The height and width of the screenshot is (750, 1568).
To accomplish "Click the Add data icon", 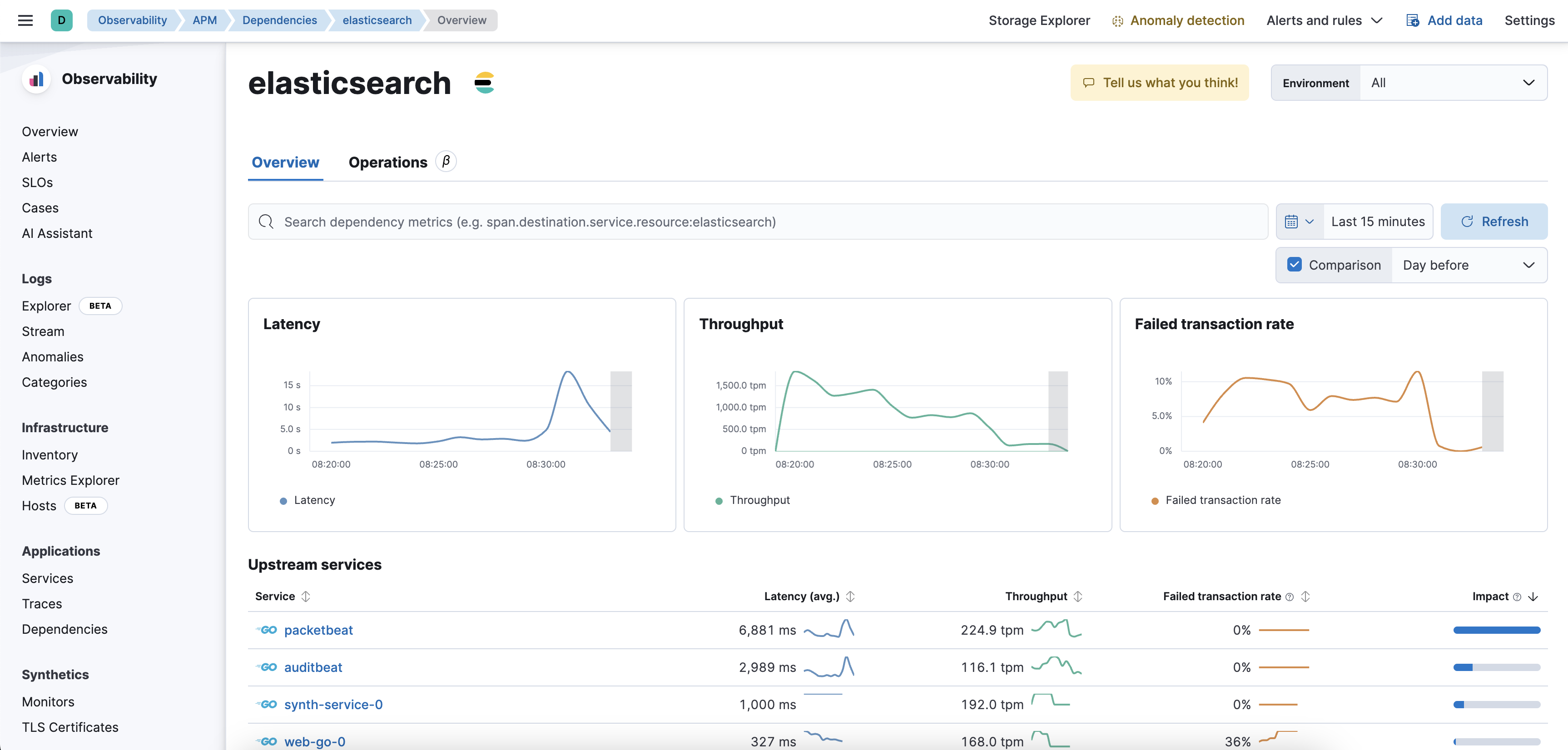I will (x=1412, y=21).
